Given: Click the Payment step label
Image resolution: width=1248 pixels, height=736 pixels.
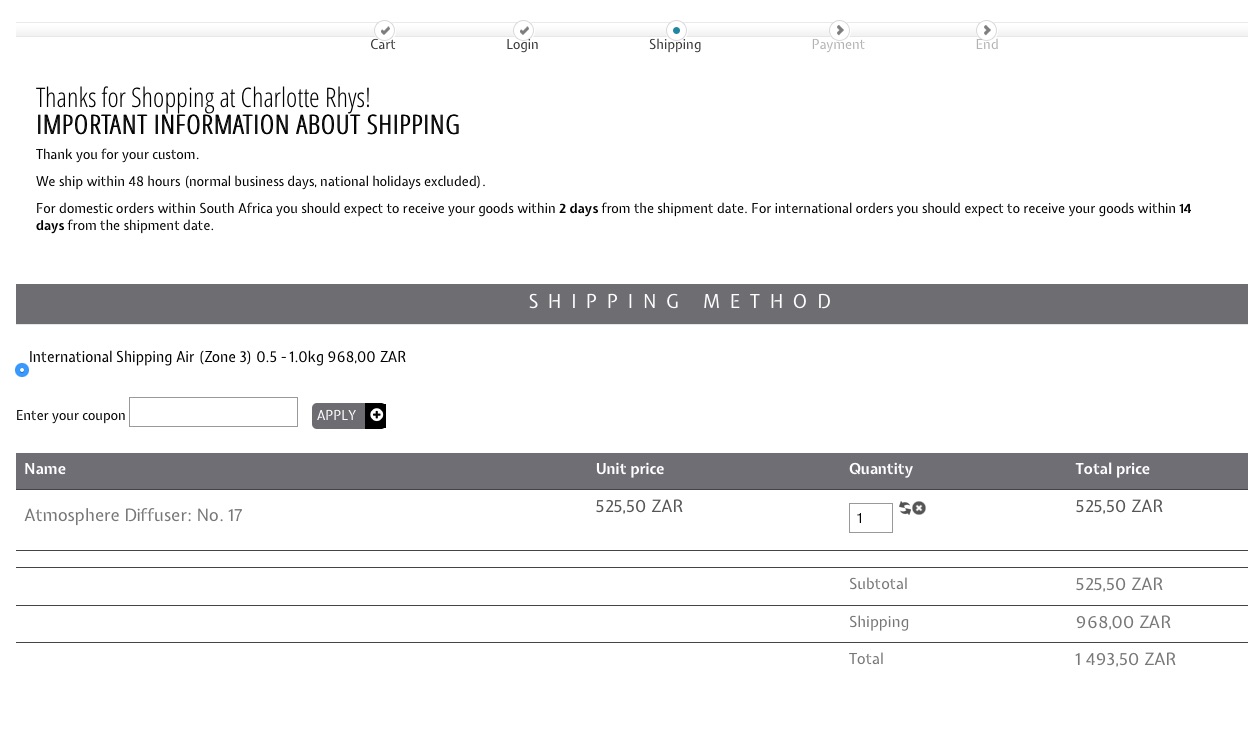Looking at the screenshot, I should point(838,45).
